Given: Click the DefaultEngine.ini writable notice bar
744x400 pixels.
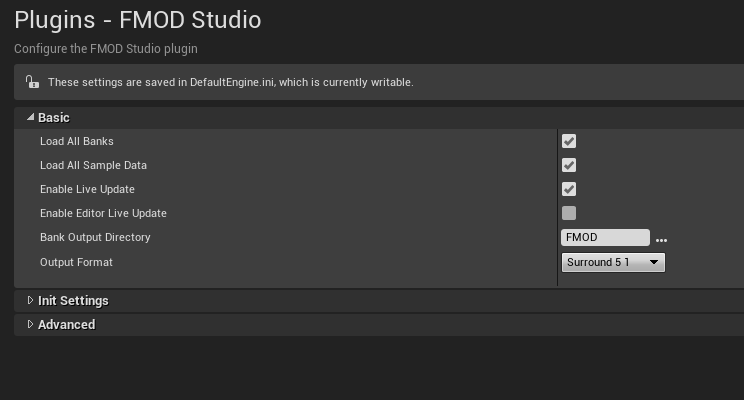Looking at the screenshot, I should pos(379,82).
